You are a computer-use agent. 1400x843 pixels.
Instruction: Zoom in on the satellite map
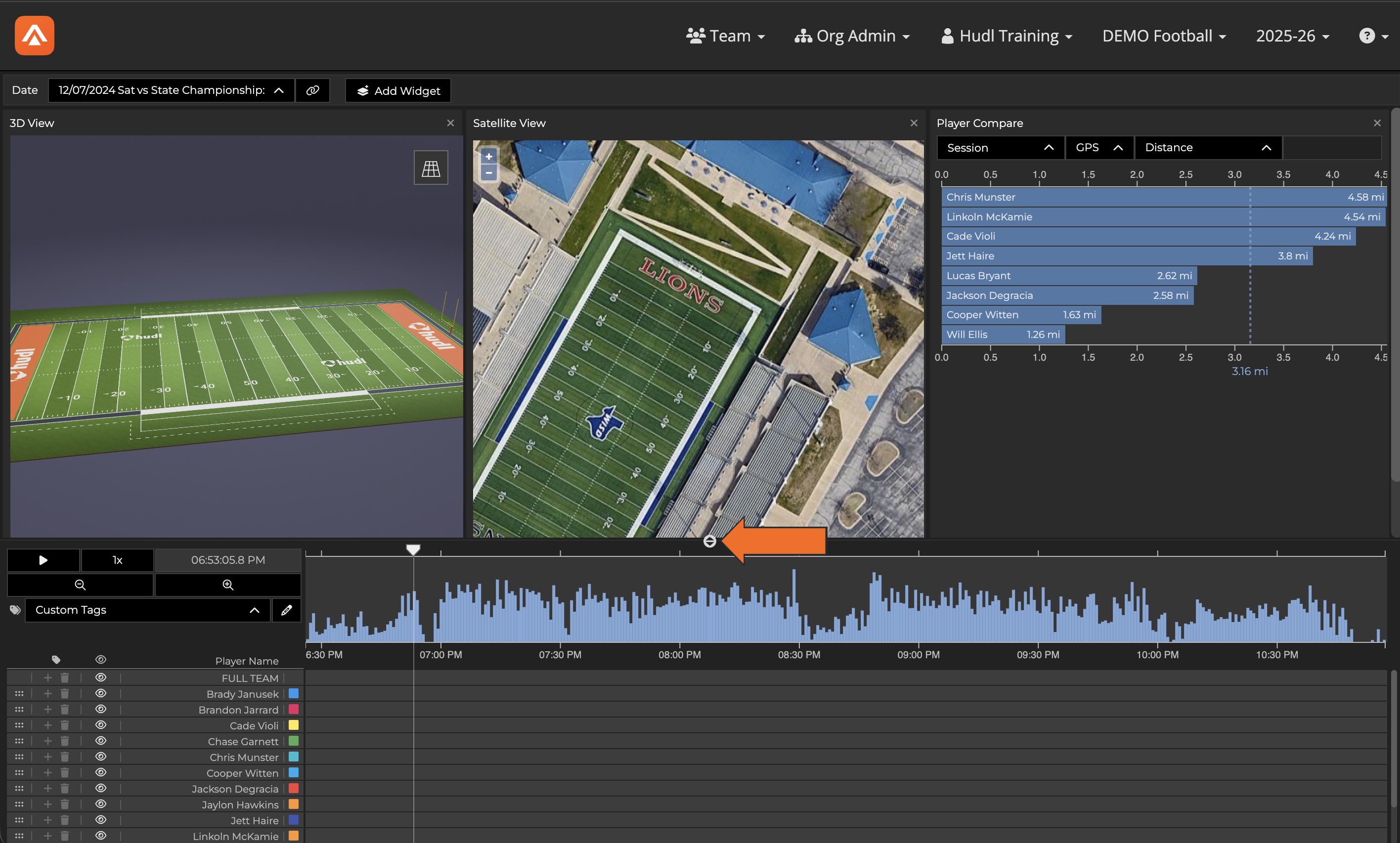[x=488, y=157]
